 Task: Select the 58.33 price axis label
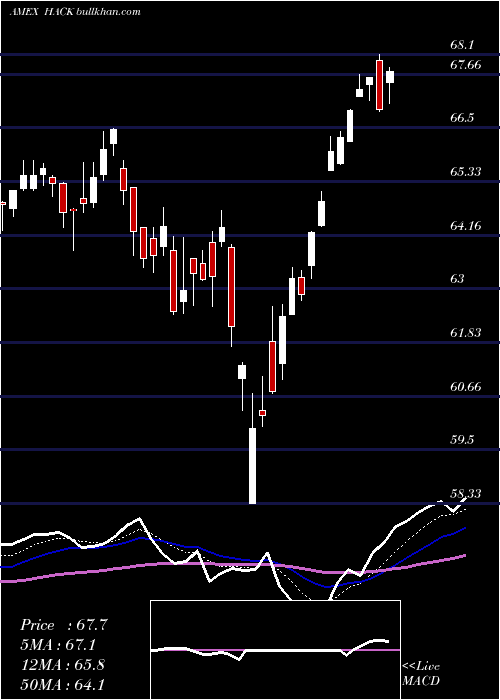pyautogui.click(x=466, y=493)
